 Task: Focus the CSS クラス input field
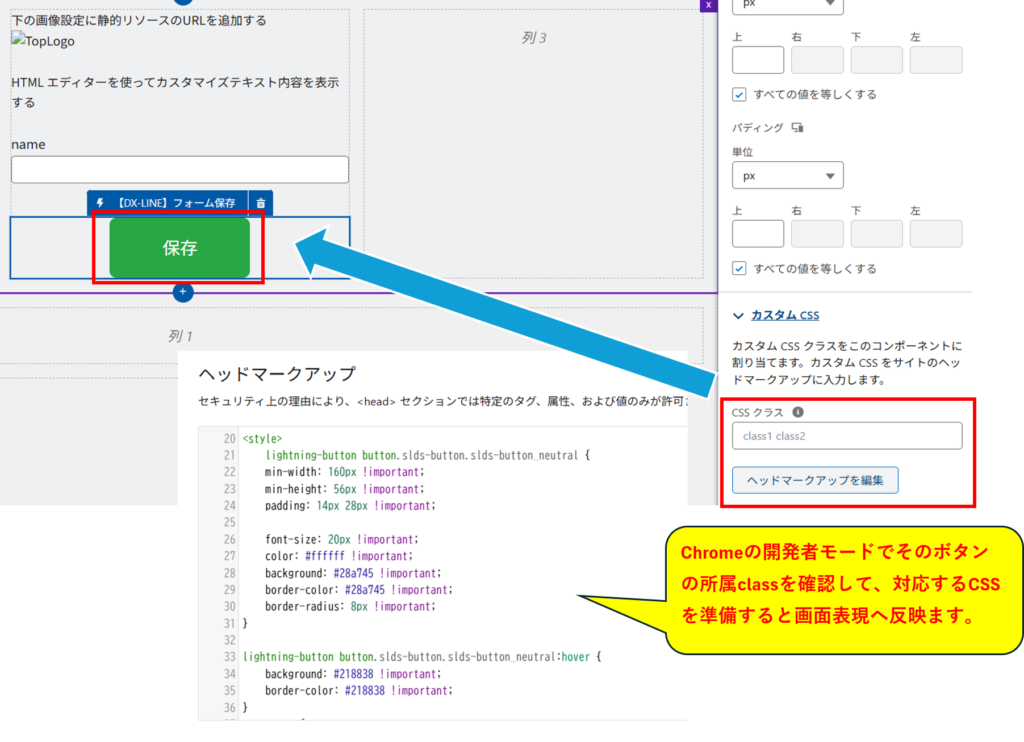[x=847, y=436]
